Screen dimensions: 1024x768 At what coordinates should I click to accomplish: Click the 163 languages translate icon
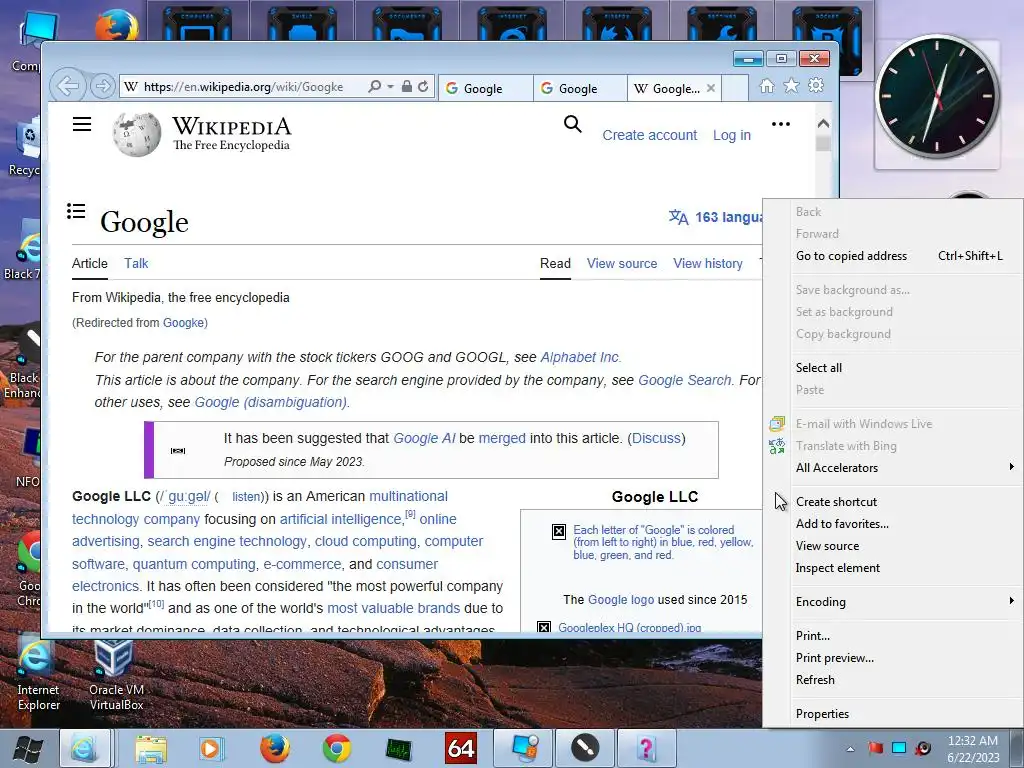[x=679, y=217]
